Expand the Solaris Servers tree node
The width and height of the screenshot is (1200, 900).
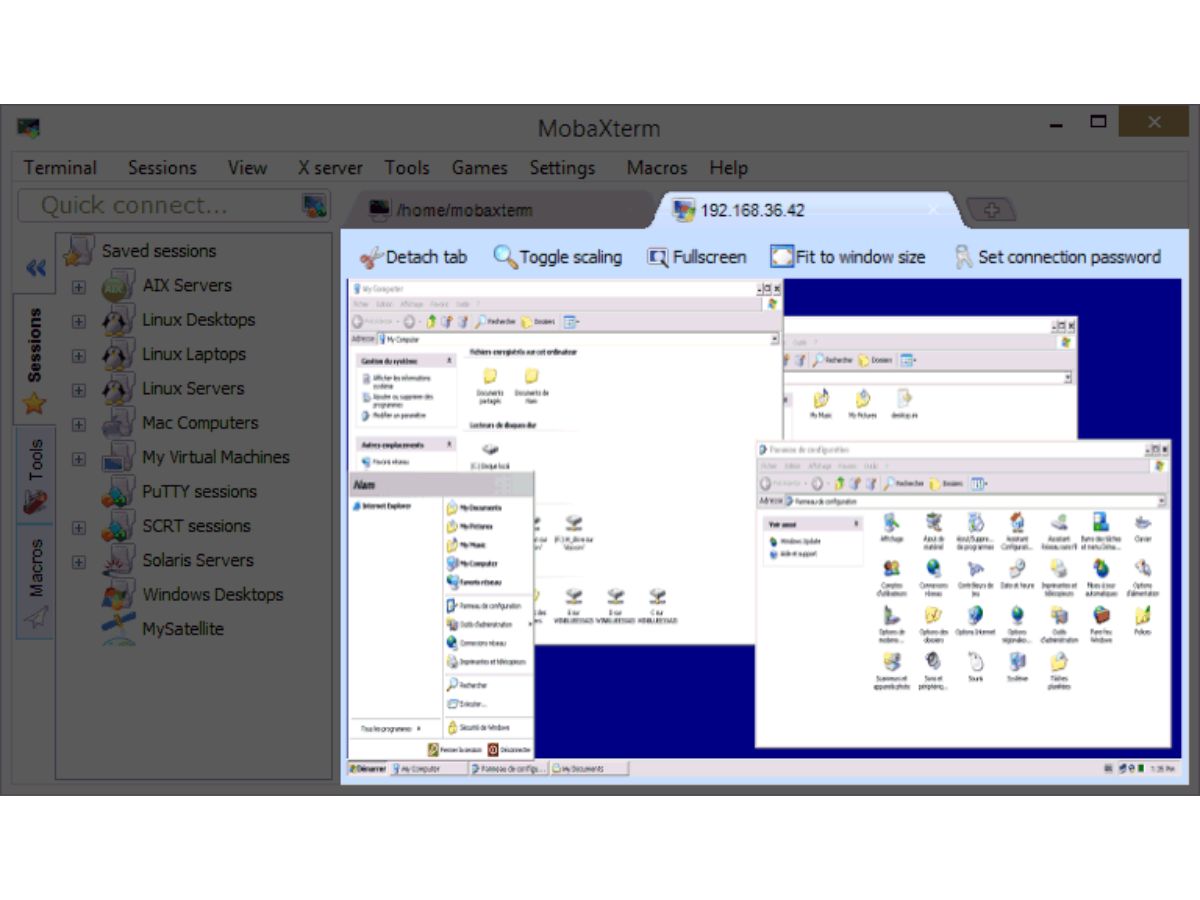(x=79, y=562)
